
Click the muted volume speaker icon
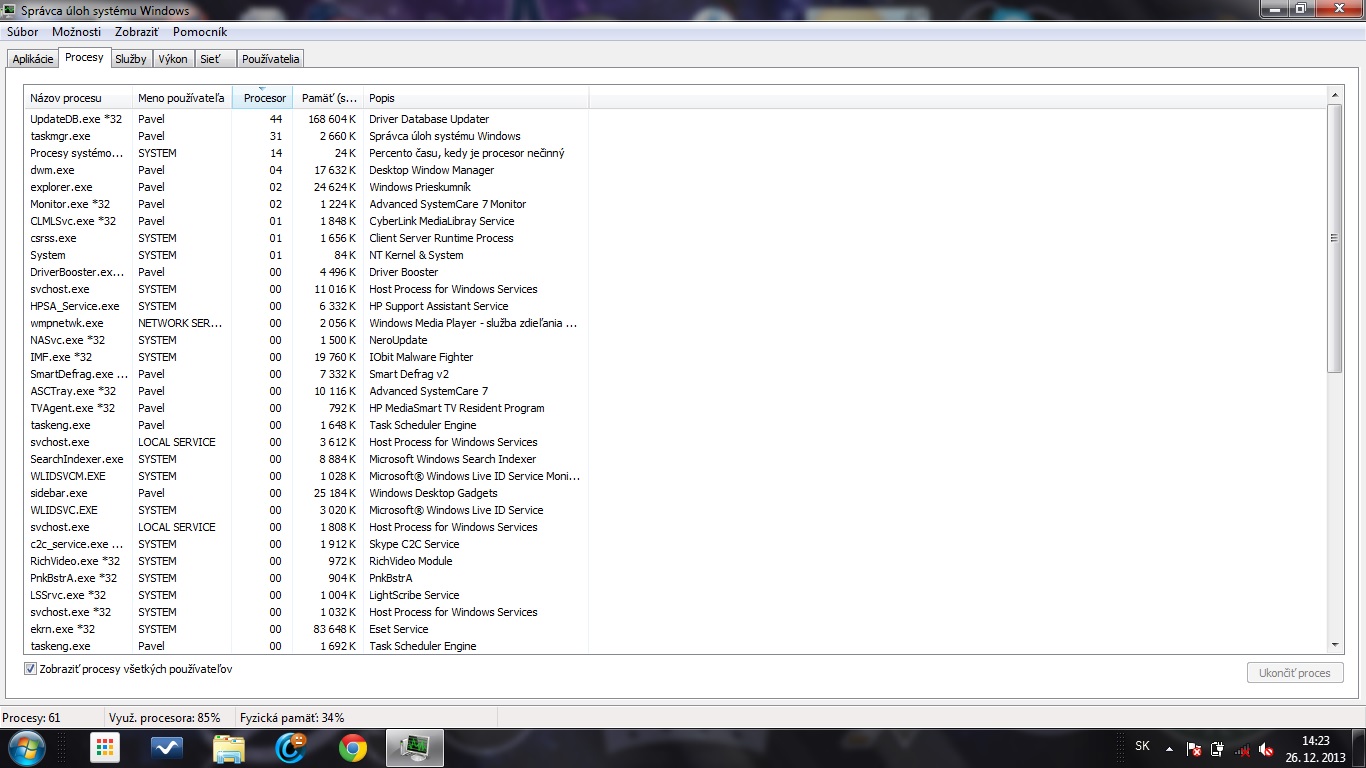coord(1266,748)
